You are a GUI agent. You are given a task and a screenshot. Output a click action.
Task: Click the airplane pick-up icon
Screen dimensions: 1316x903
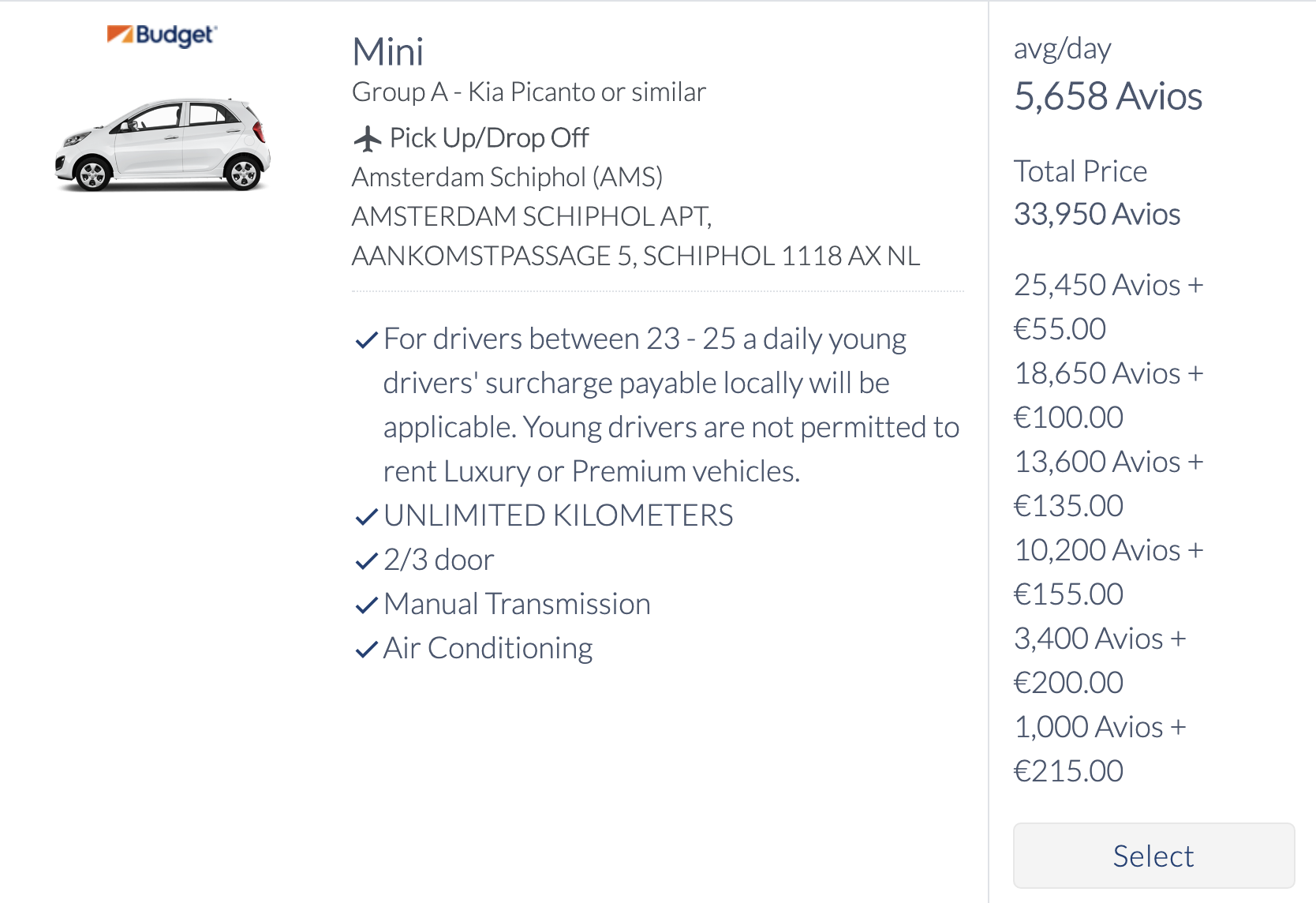pyautogui.click(x=367, y=138)
